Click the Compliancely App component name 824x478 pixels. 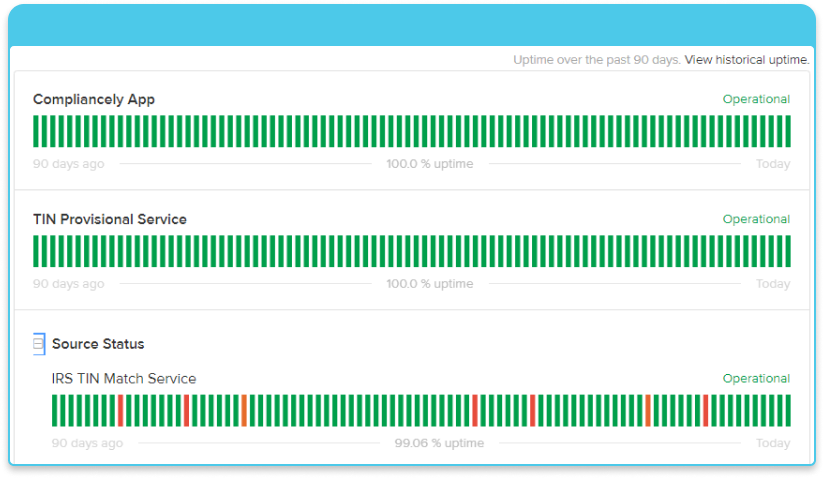[94, 100]
